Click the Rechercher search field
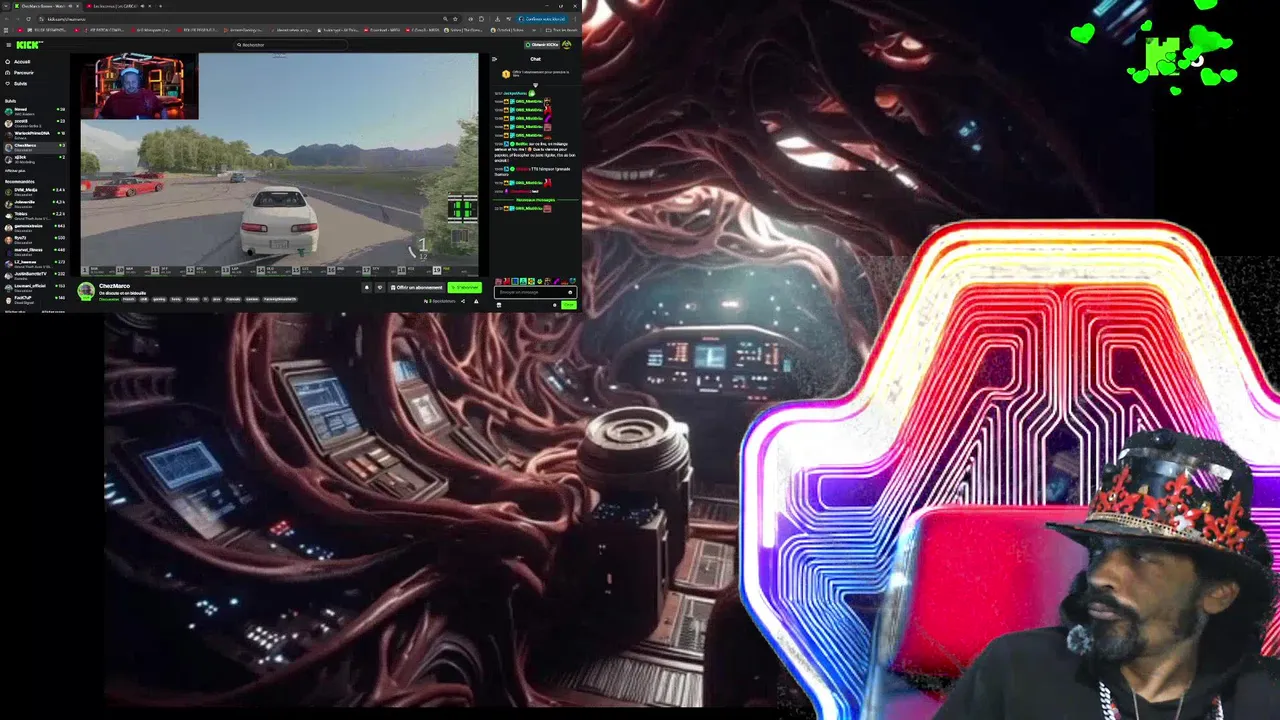The image size is (1280, 720). pos(292,45)
